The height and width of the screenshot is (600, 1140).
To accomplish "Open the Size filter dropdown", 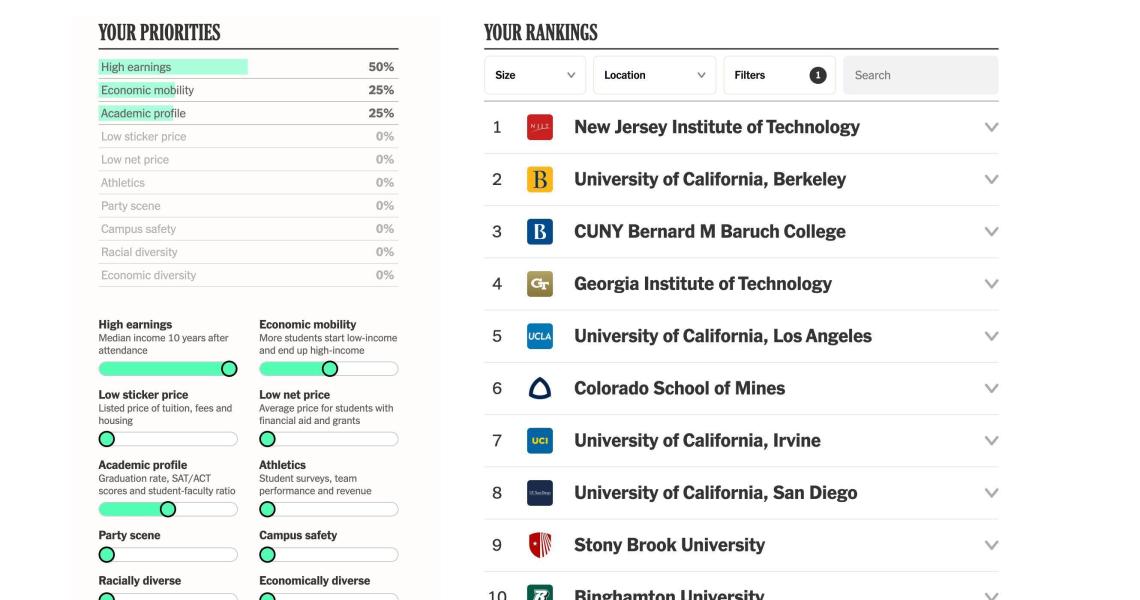I will [535, 75].
